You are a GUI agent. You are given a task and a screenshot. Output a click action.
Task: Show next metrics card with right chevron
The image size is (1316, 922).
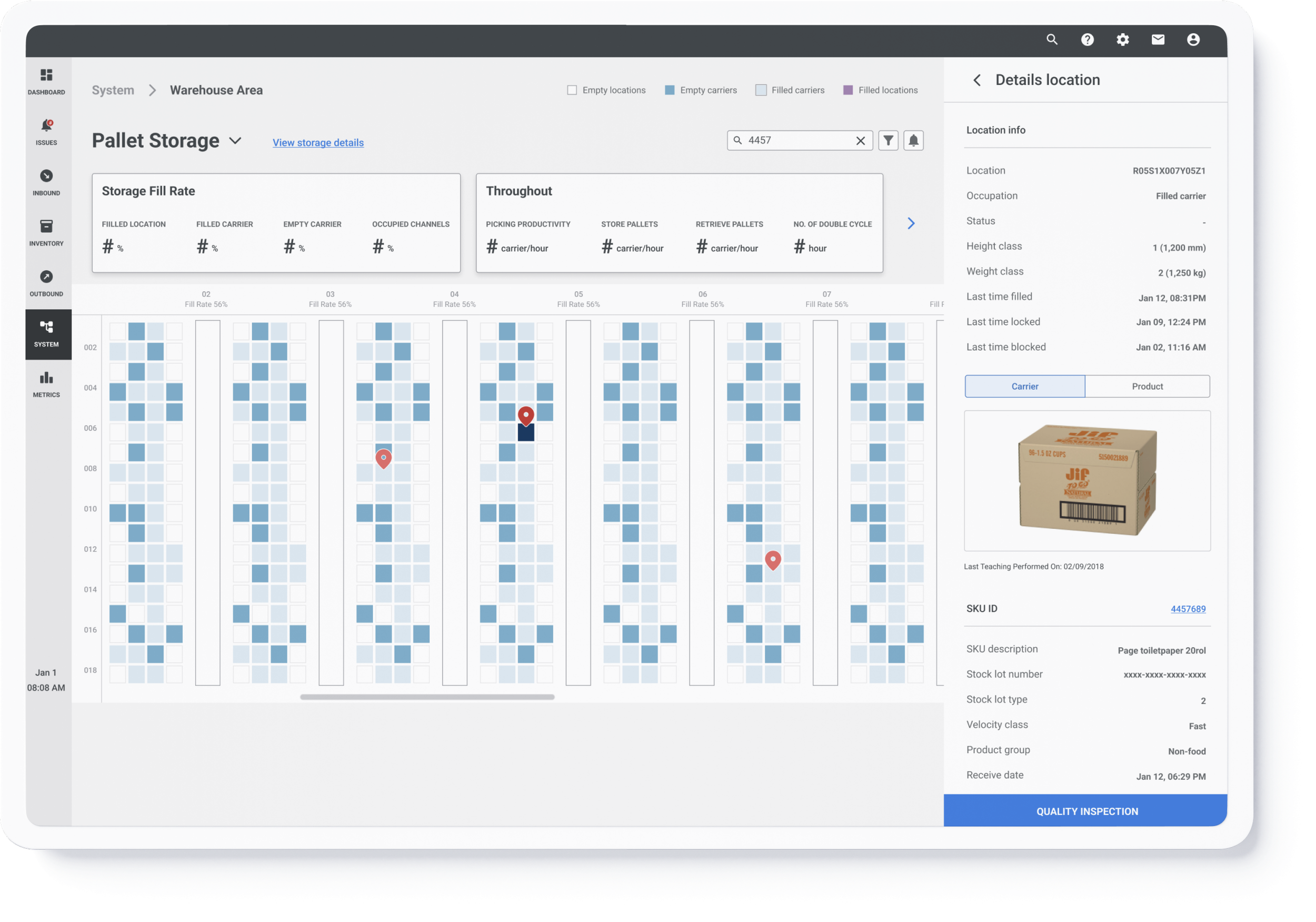pyautogui.click(x=911, y=223)
